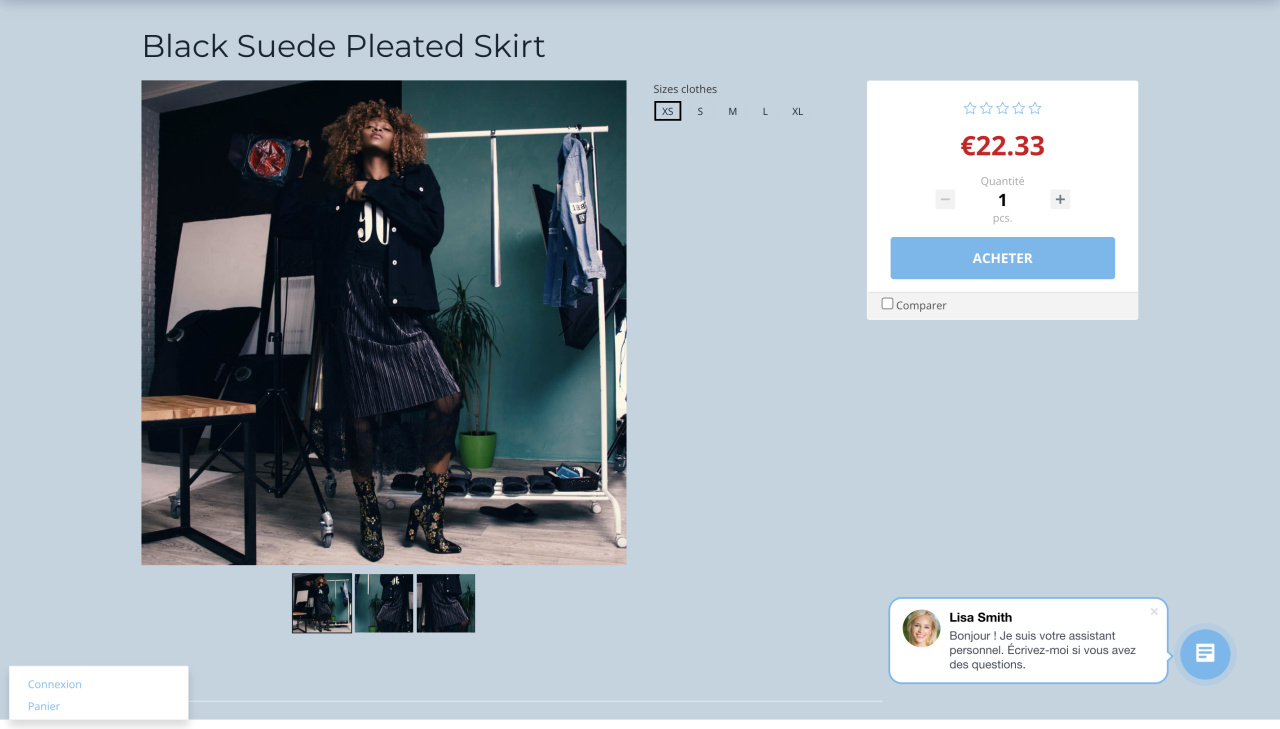Click the fourth rating star
The height and width of the screenshot is (729, 1280).
coord(1018,108)
